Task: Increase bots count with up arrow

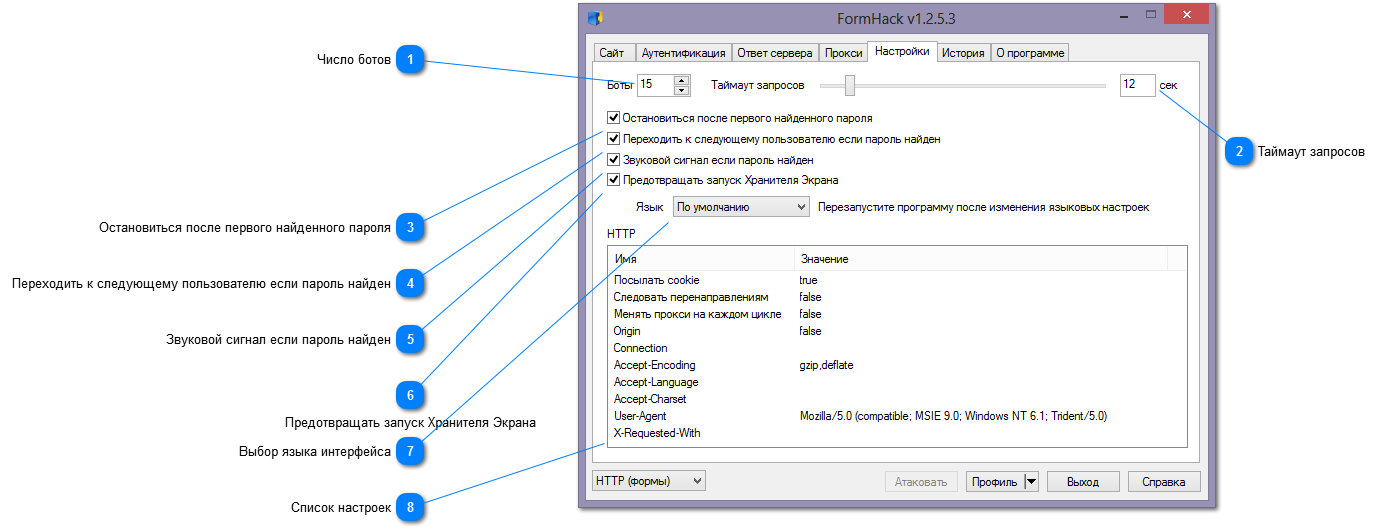Action: (x=682, y=80)
